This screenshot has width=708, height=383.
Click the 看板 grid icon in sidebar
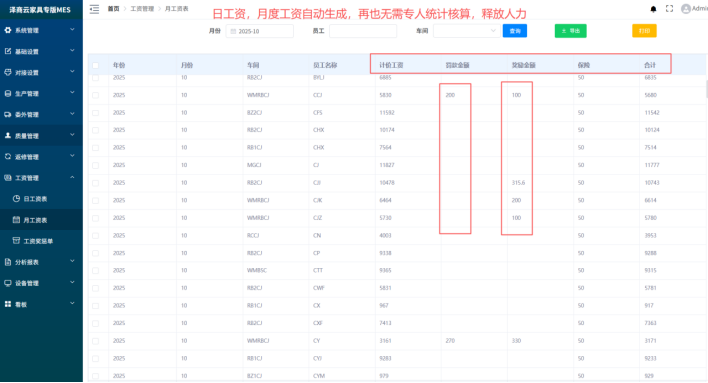coord(8,304)
